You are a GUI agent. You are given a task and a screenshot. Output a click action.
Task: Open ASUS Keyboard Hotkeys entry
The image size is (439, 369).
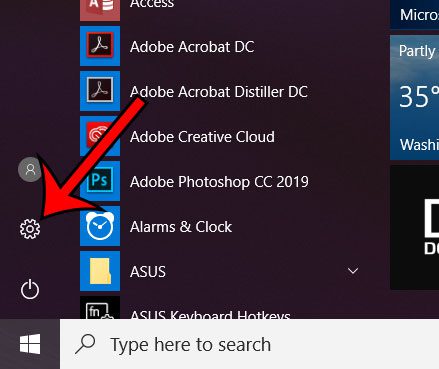(210, 314)
